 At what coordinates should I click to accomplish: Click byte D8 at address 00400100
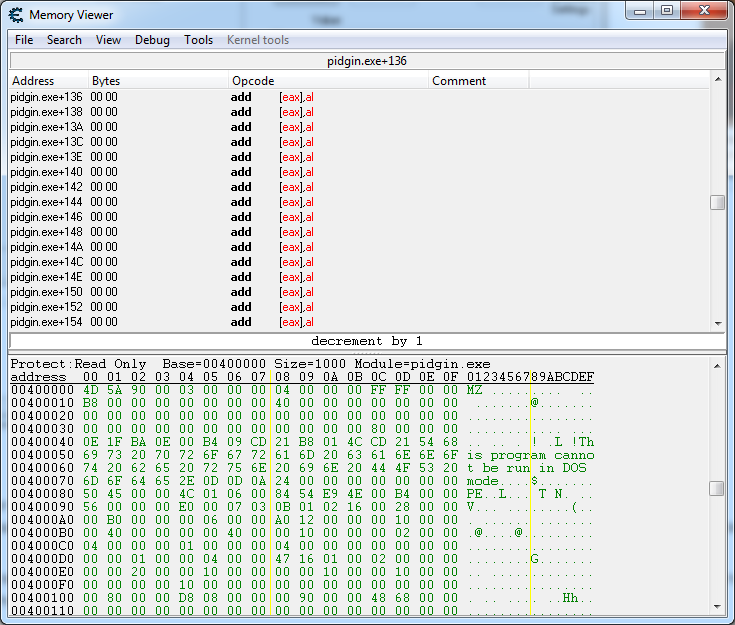(186, 598)
